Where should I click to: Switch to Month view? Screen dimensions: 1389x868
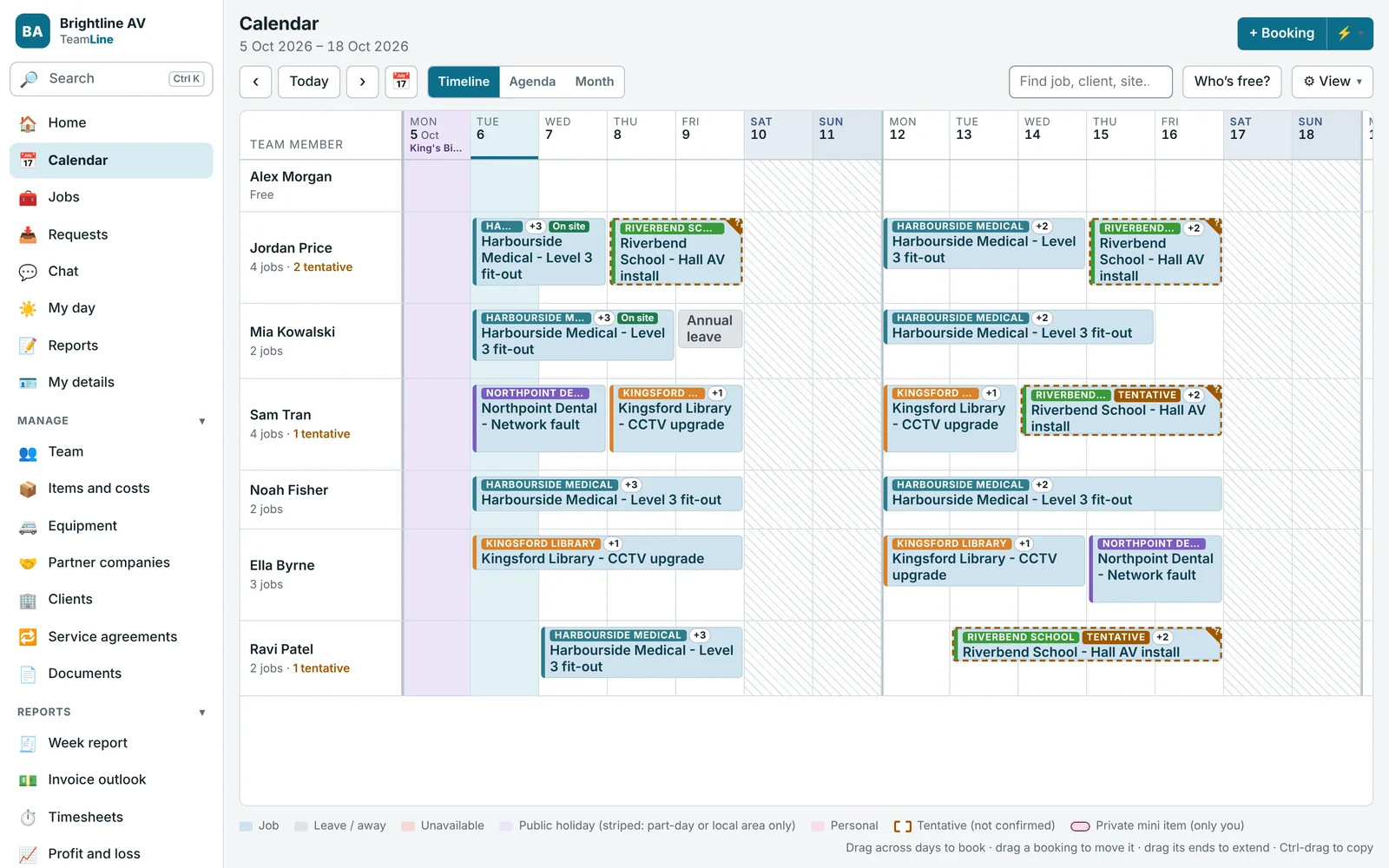[595, 82]
